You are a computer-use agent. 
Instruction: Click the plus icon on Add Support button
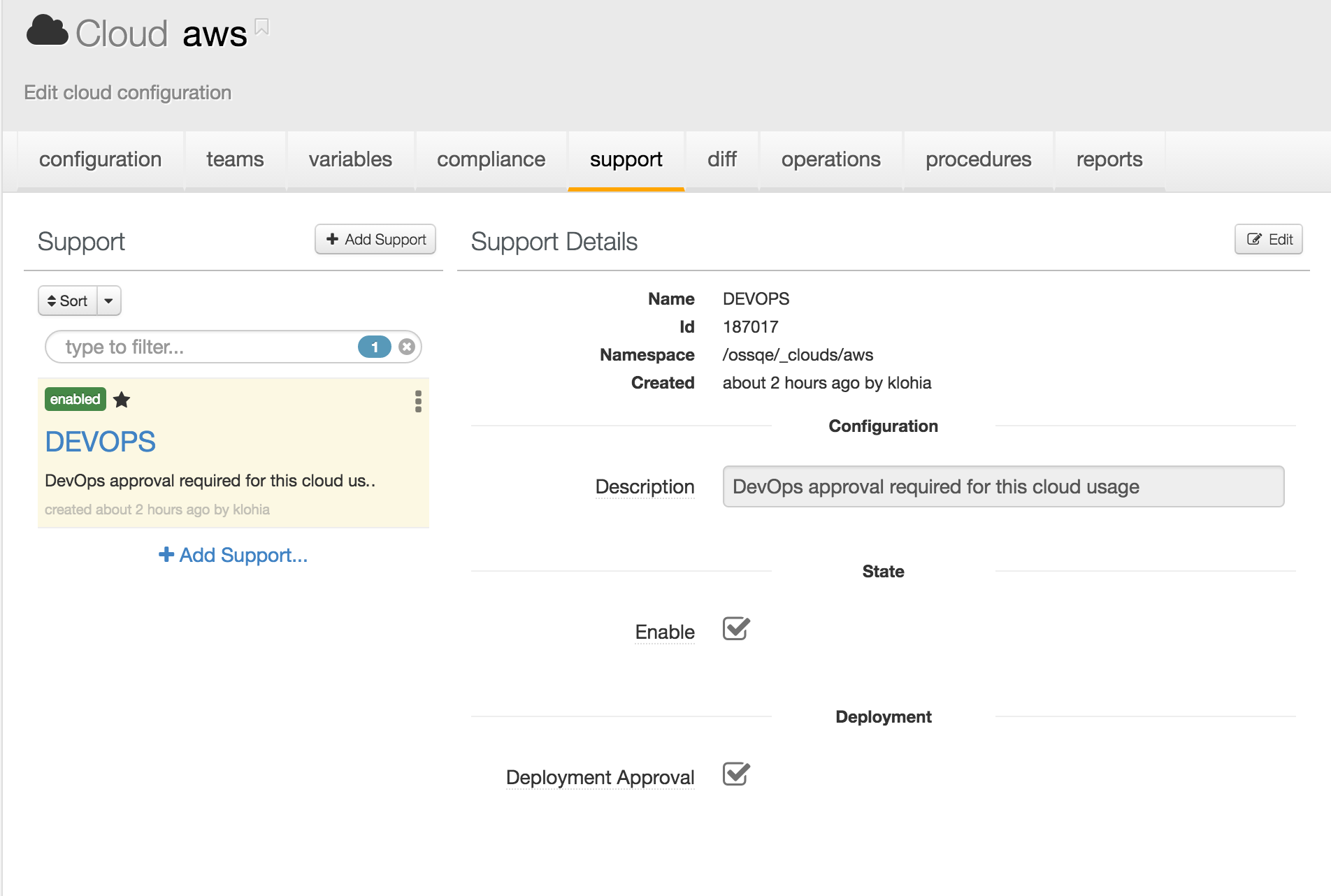click(332, 239)
